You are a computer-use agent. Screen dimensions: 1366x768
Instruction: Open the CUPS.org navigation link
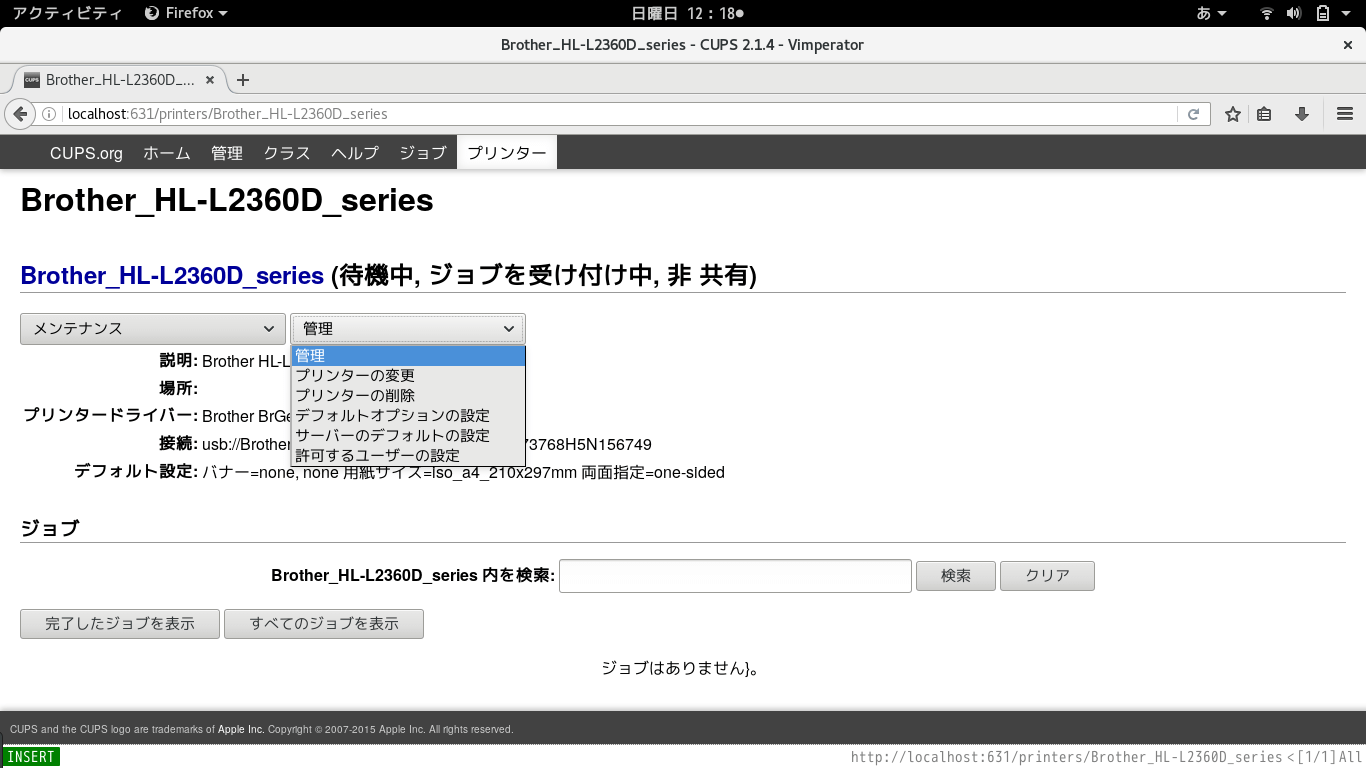point(87,153)
